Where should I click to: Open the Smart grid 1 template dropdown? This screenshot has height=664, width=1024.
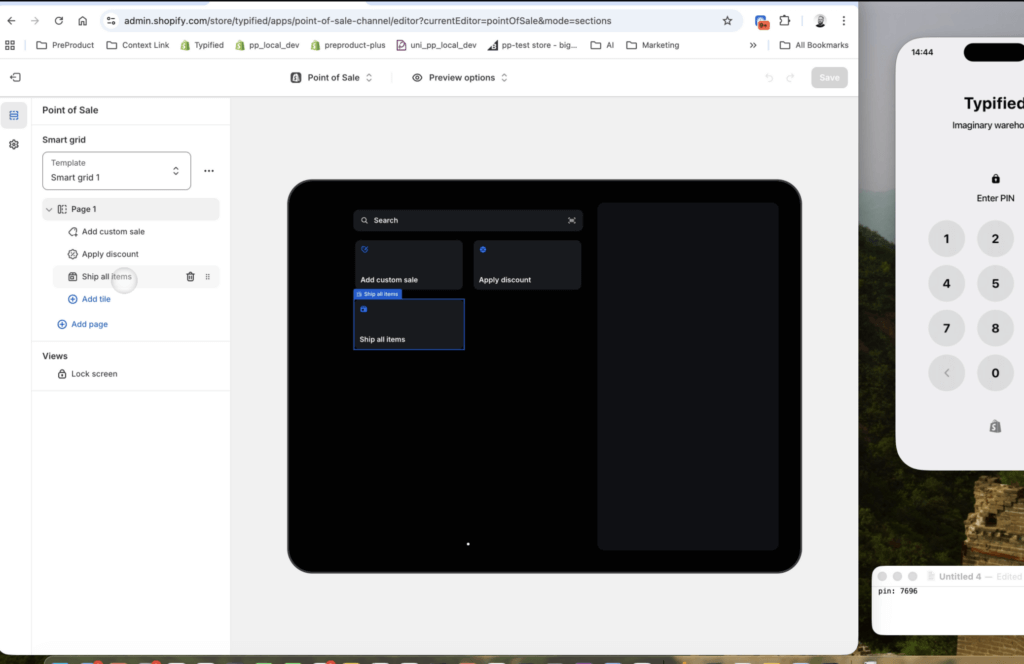[116, 171]
